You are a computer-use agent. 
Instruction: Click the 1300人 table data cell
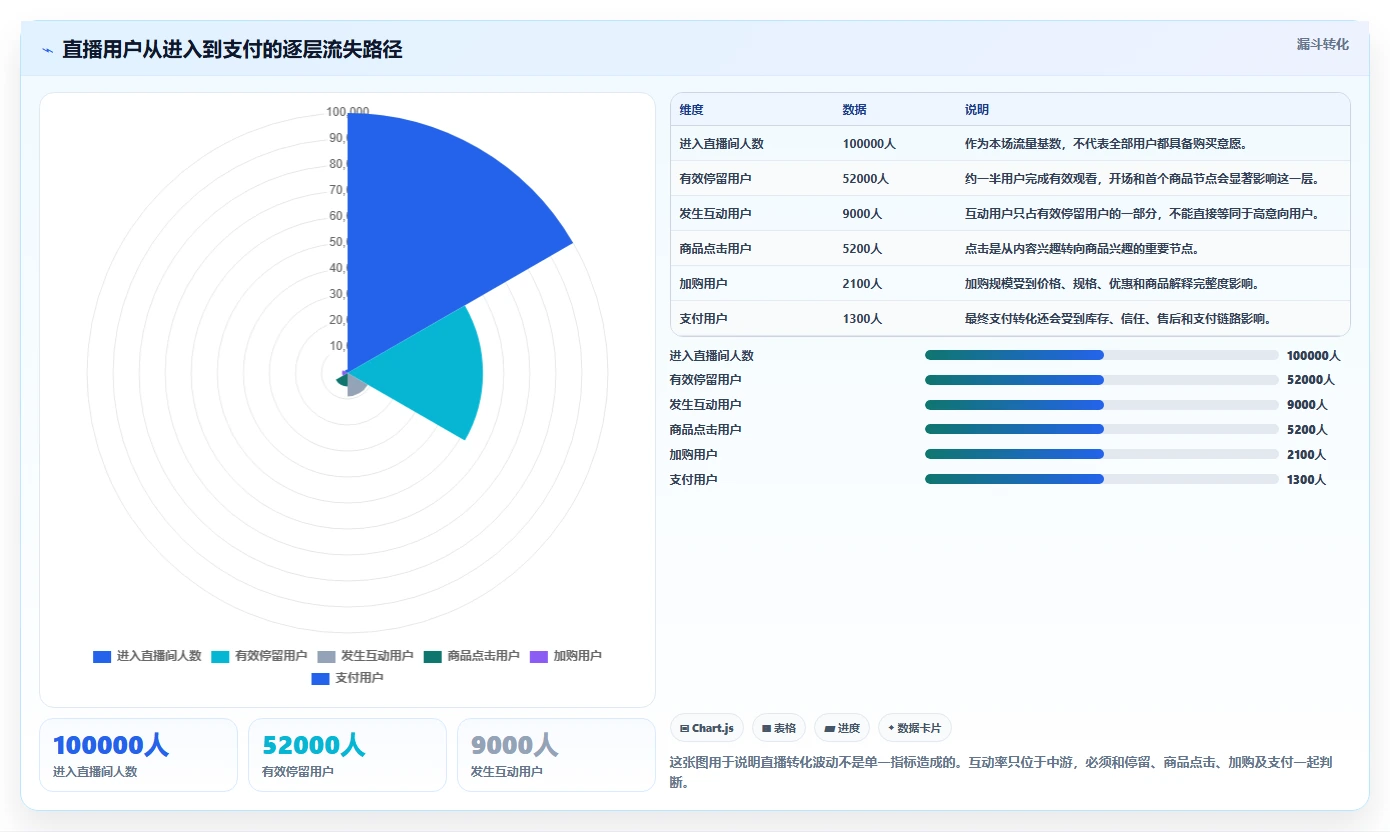862,319
